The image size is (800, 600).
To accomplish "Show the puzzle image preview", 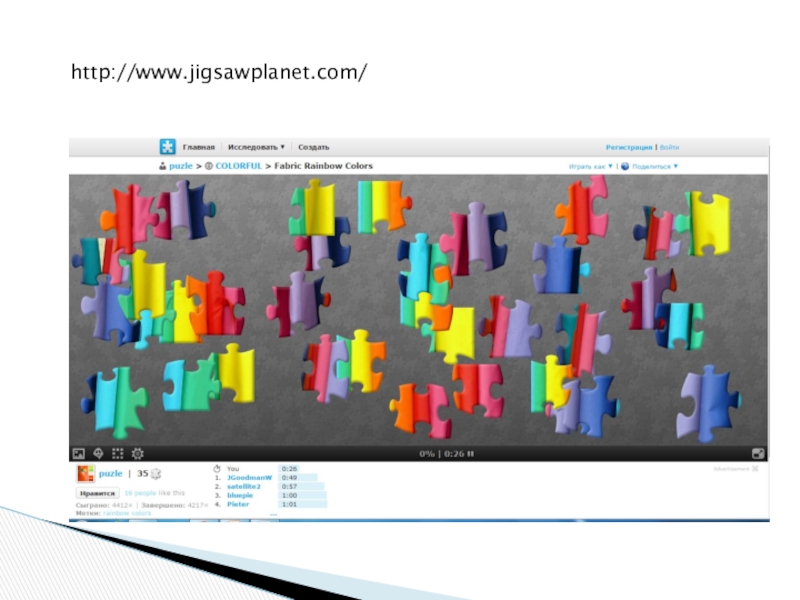I will [x=79, y=453].
